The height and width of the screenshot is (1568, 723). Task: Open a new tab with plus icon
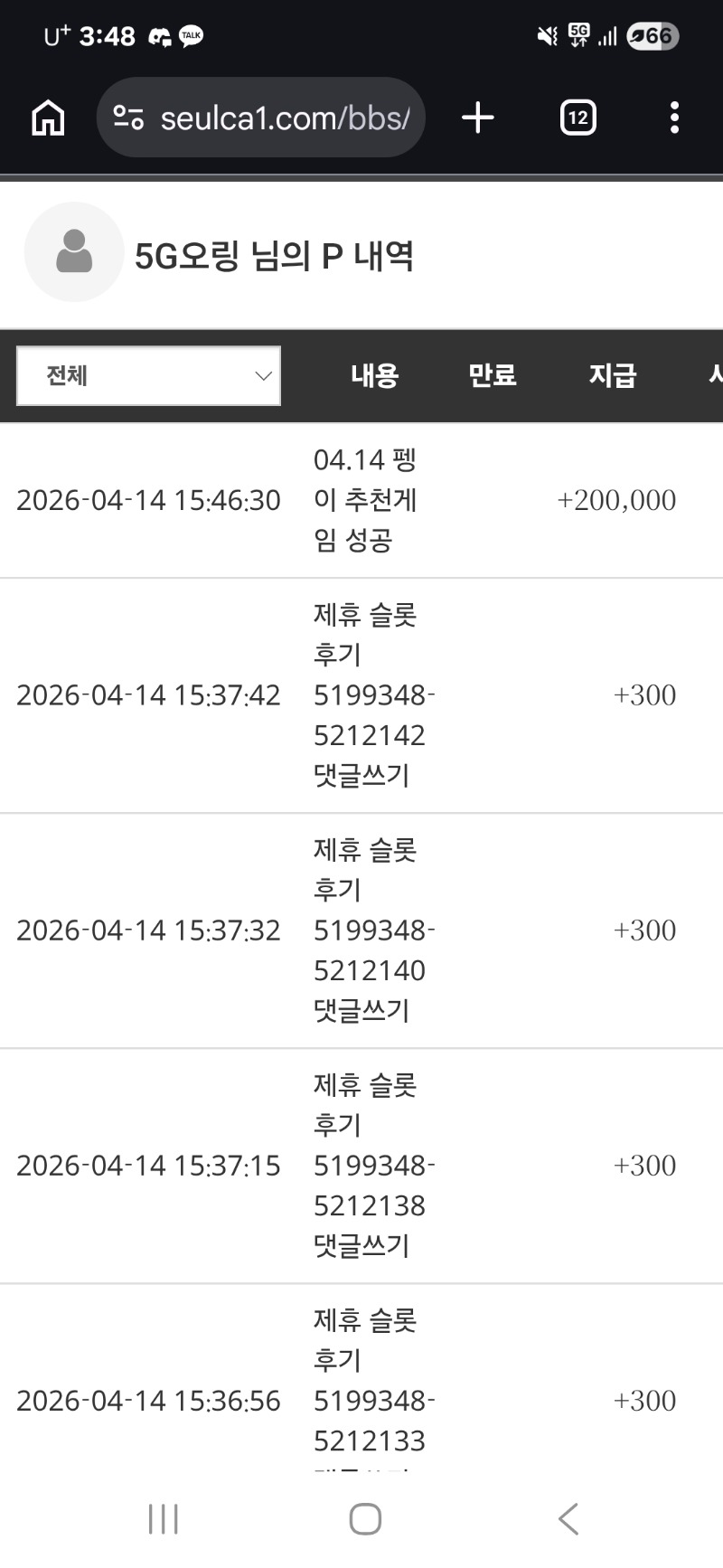tap(477, 118)
